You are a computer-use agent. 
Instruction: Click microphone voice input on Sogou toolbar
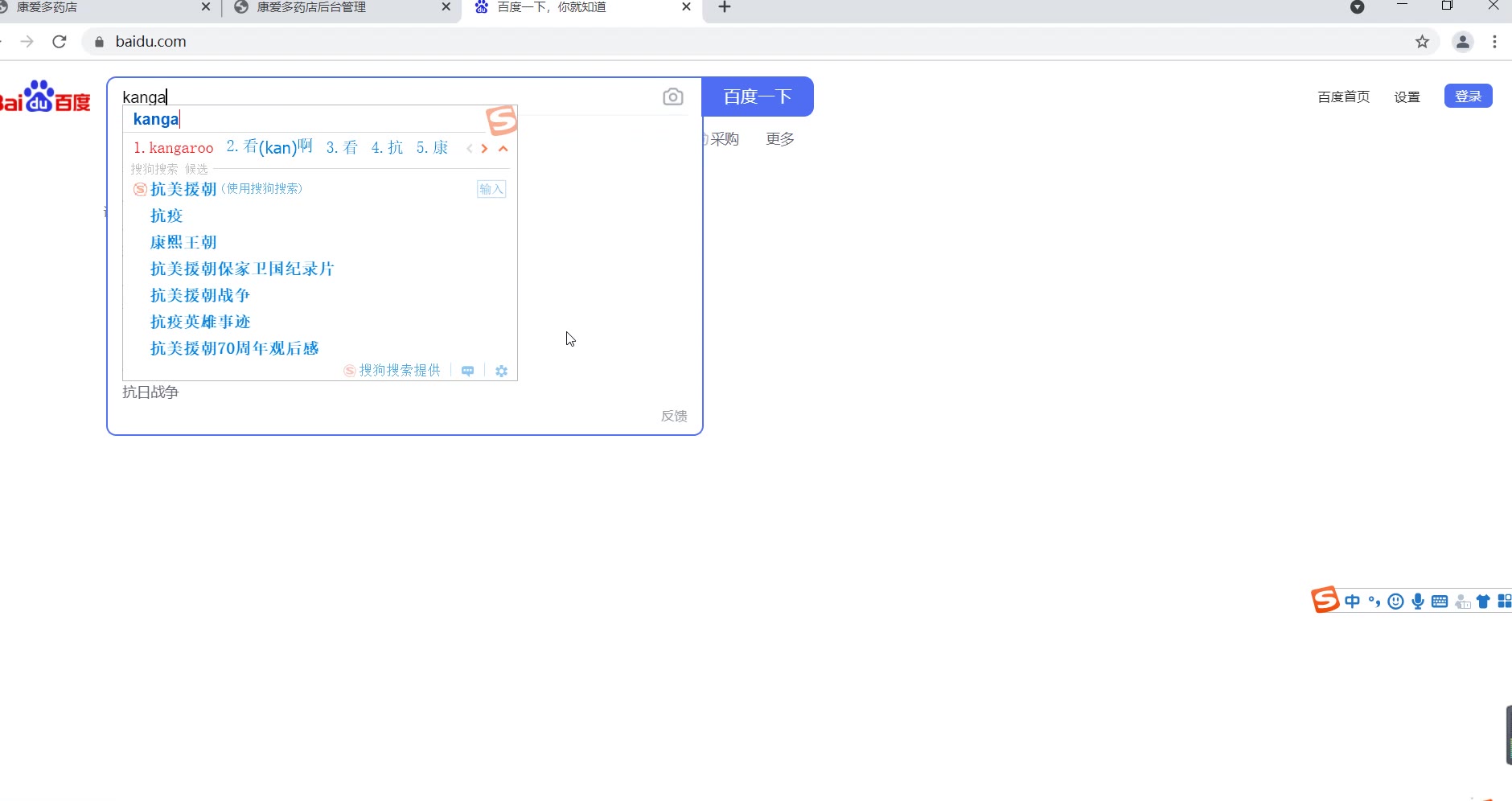pos(1418,602)
